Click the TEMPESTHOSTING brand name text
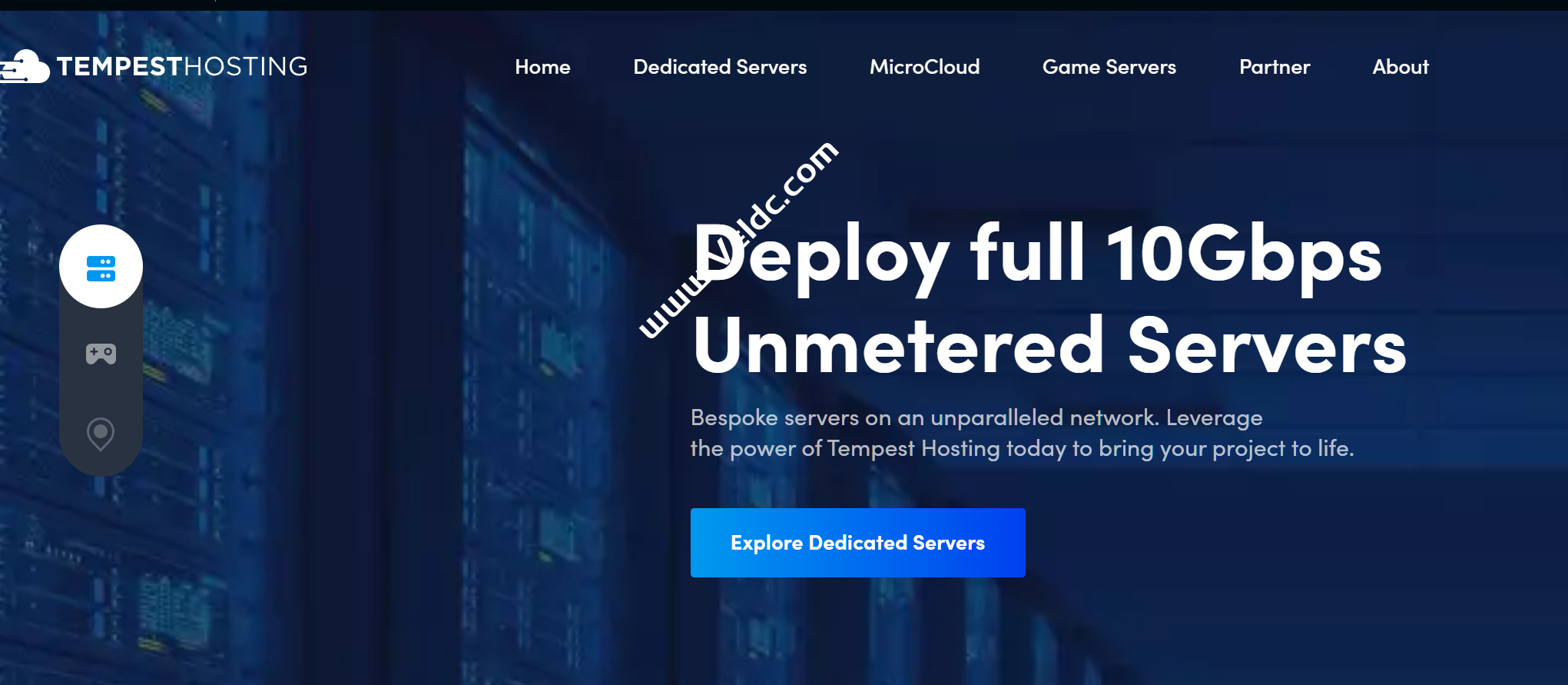The width and height of the screenshot is (1568, 685). [182, 67]
